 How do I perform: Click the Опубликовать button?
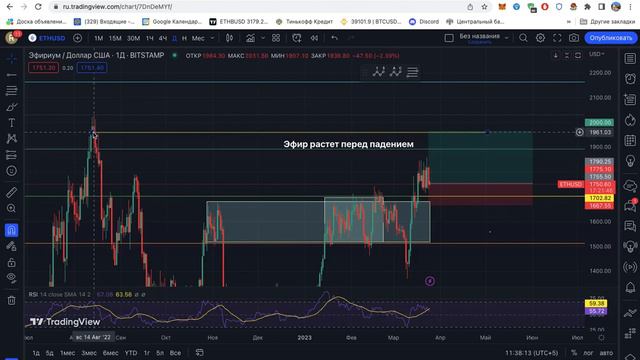(x=611, y=38)
